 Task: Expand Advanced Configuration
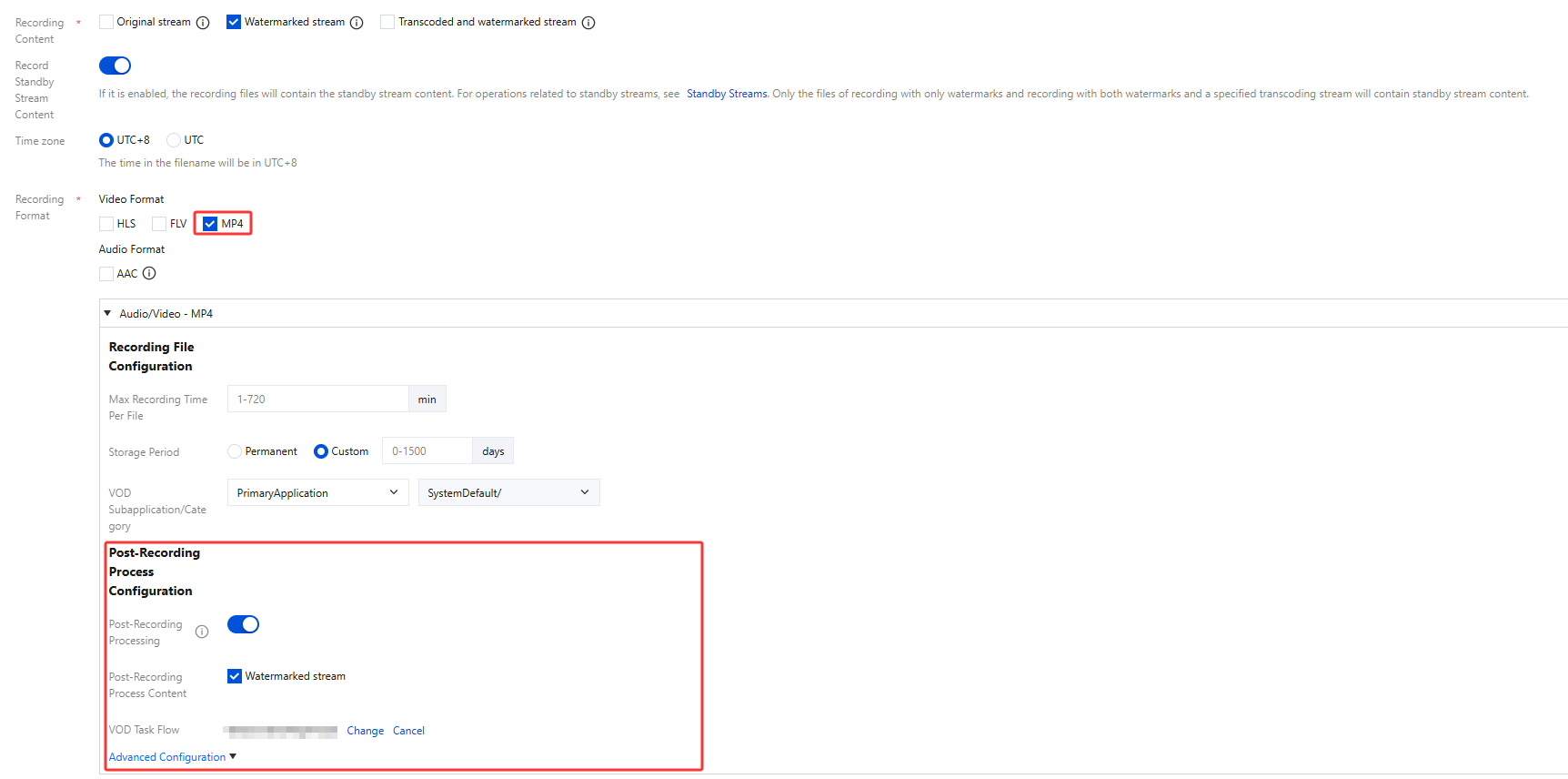(x=172, y=757)
